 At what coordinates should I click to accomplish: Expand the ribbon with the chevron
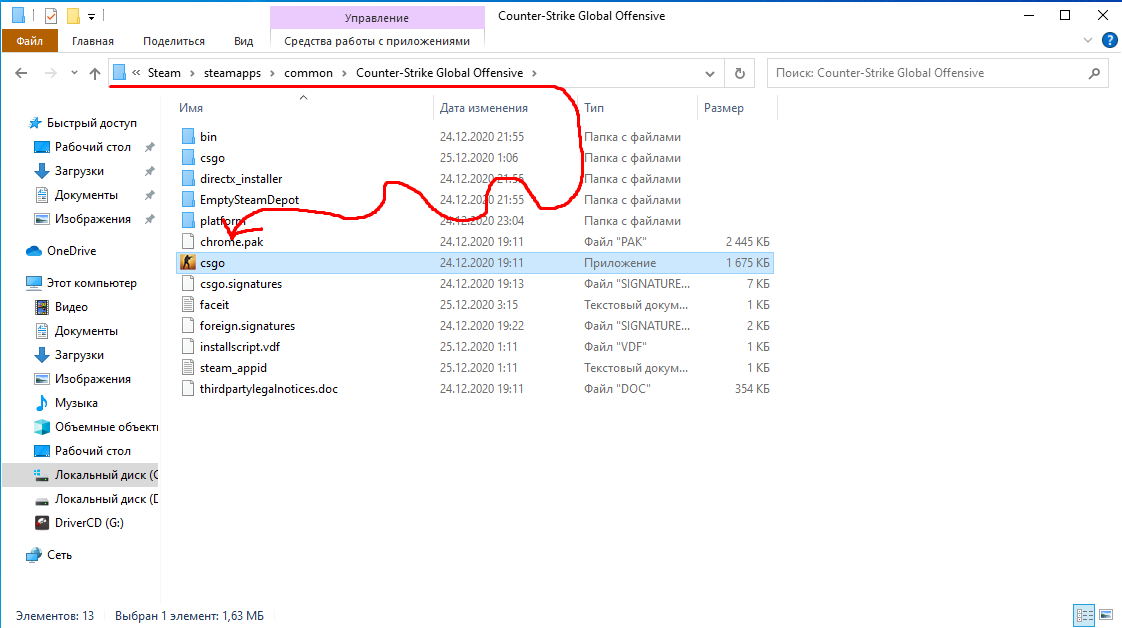(1088, 41)
